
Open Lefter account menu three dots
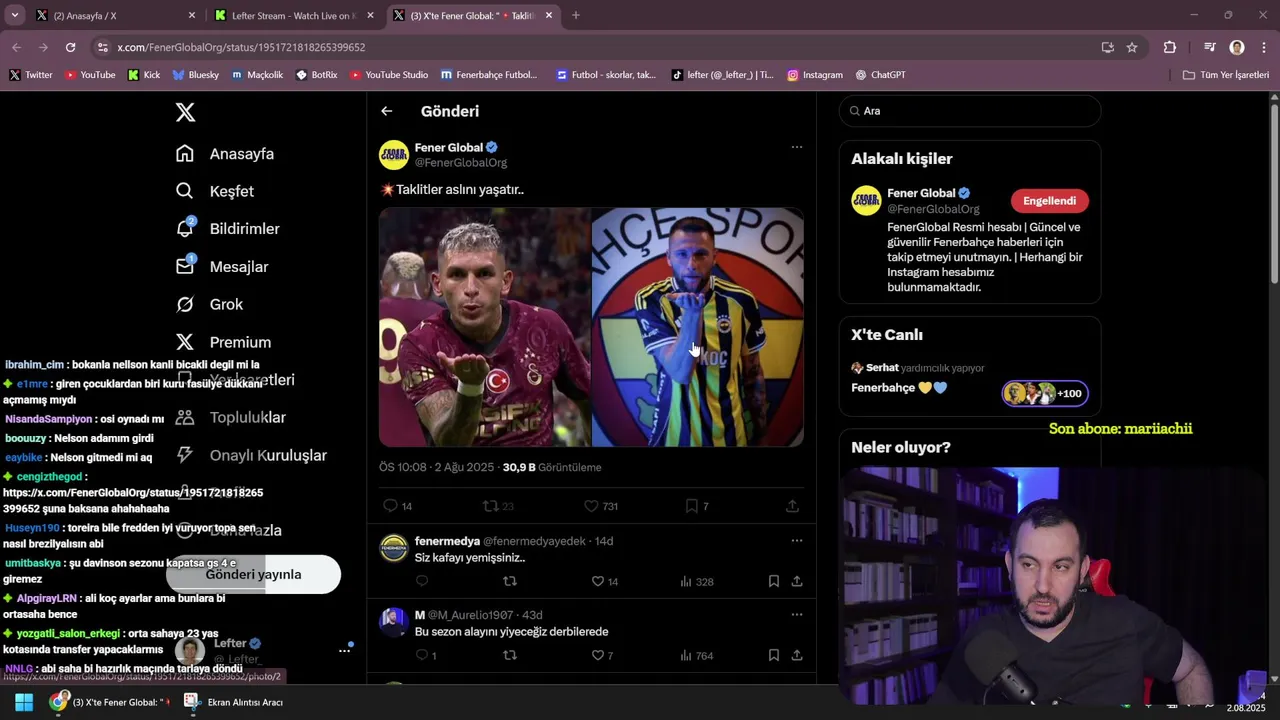(x=344, y=650)
